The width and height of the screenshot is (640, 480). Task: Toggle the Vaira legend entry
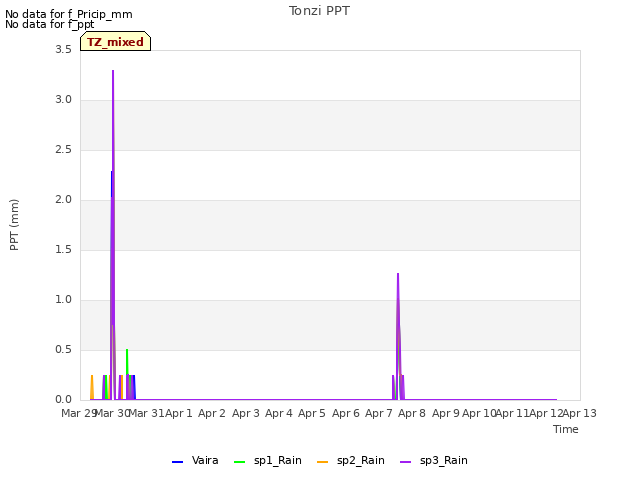coord(195,460)
